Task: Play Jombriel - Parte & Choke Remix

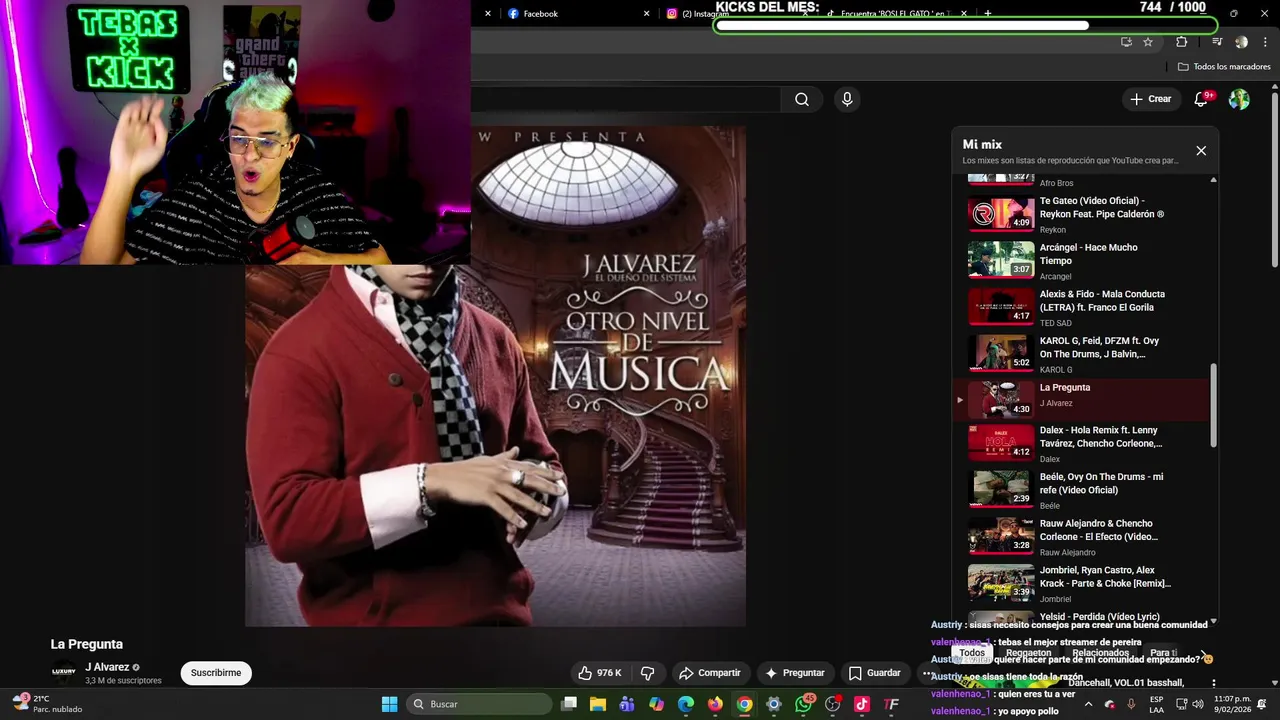Action: 1082,584
